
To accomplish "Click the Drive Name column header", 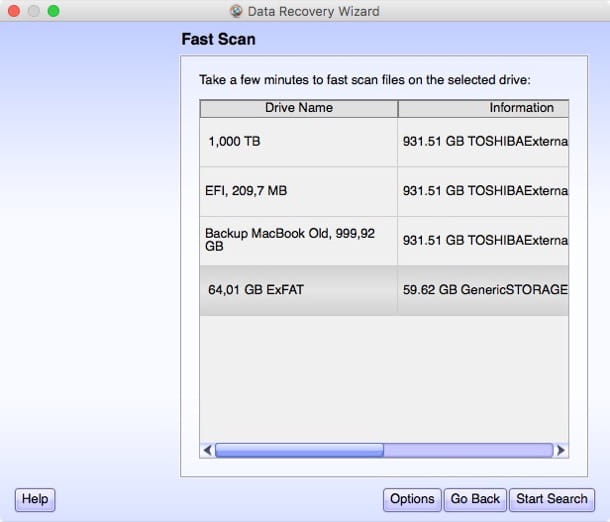I will click(299, 108).
